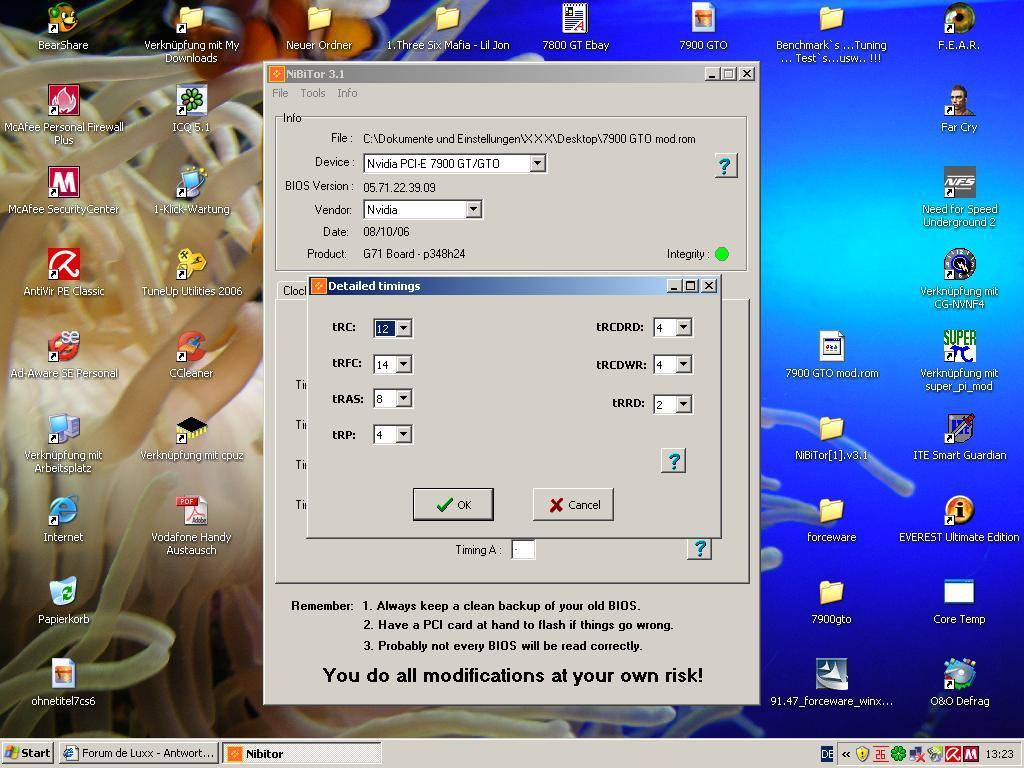
Task: Open the tRP value dropdown
Action: [404, 434]
